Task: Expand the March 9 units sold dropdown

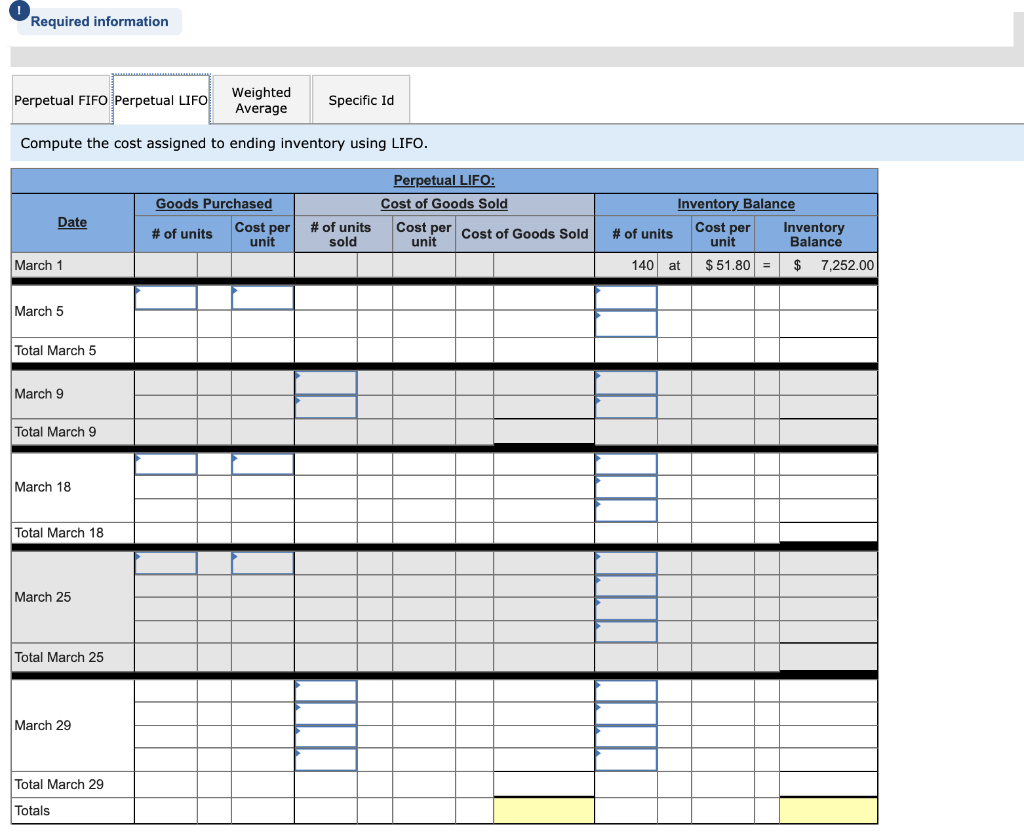Action: coord(326,382)
